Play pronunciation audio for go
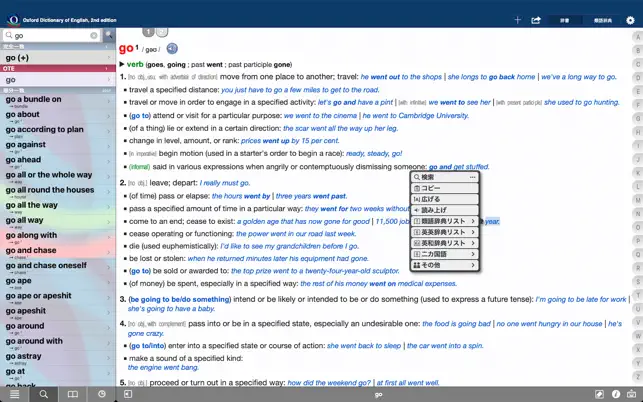 (172, 49)
